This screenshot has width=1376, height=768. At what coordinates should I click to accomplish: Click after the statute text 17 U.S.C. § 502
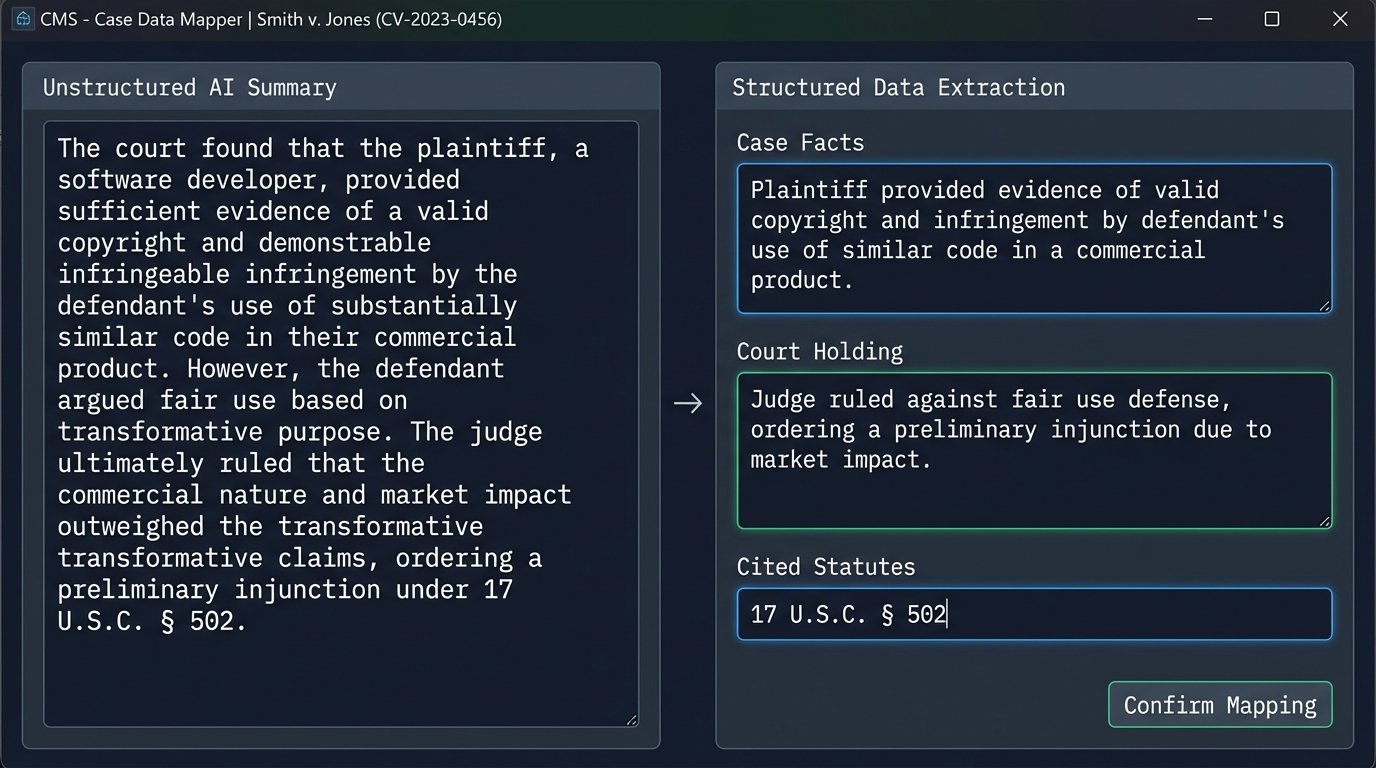coord(948,614)
